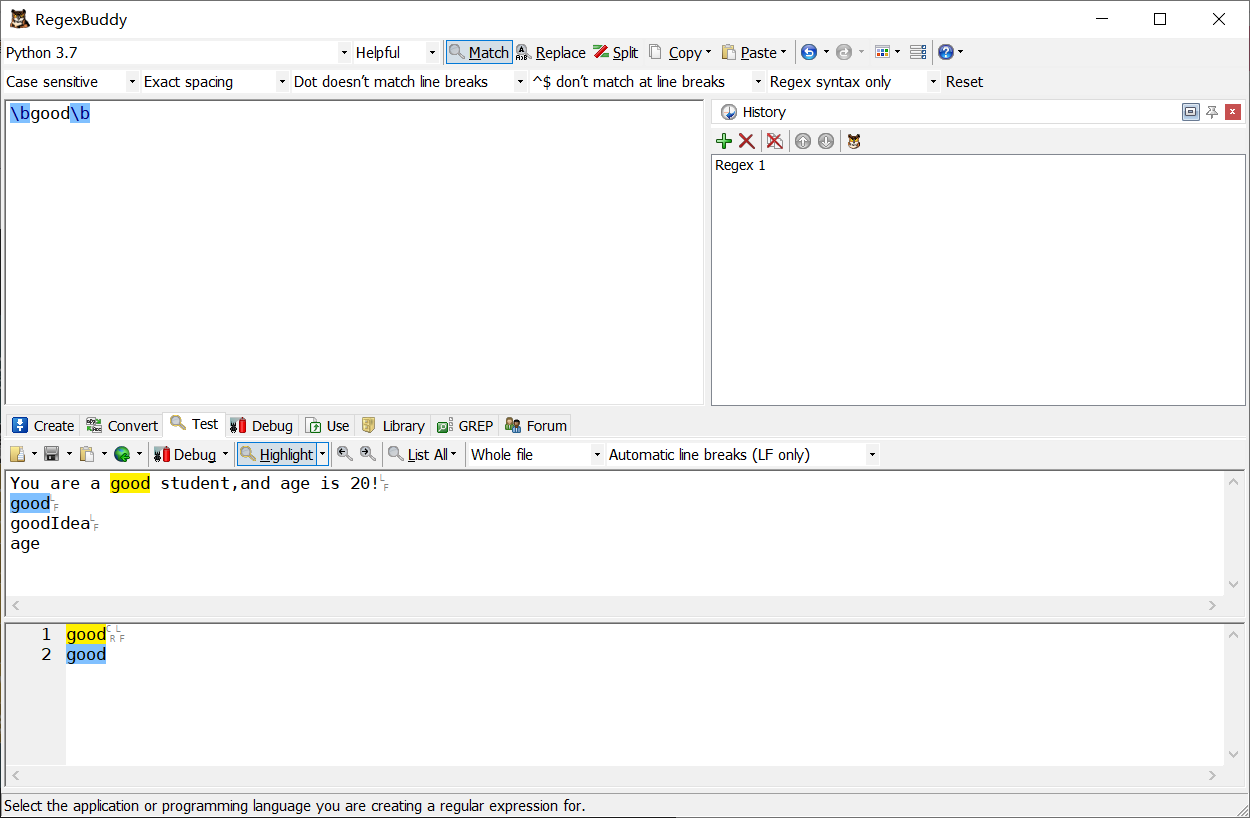
Task: Click the find previous match icon
Action: point(345,454)
